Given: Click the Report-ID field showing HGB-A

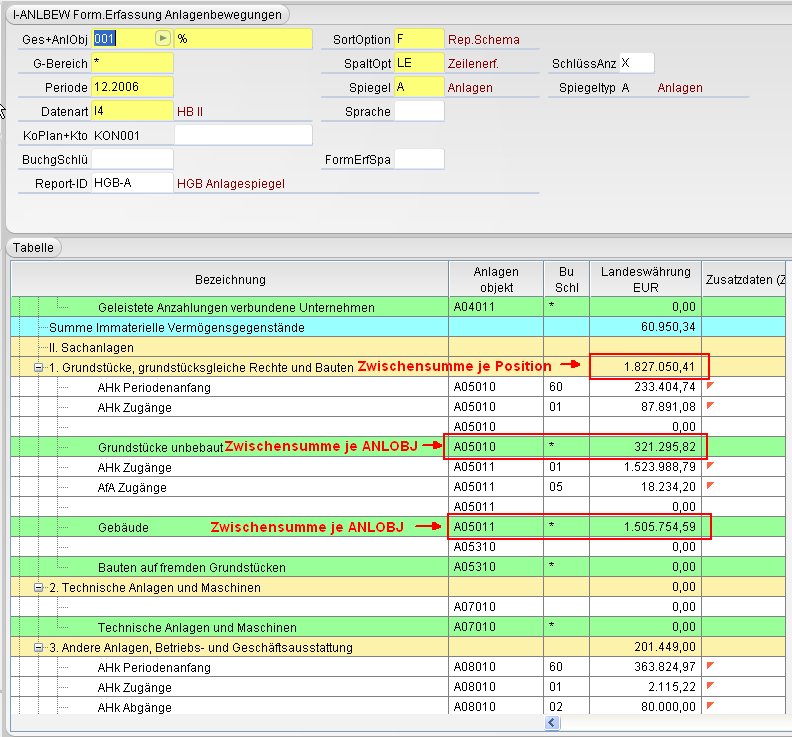Looking at the screenshot, I should point(132,183).
